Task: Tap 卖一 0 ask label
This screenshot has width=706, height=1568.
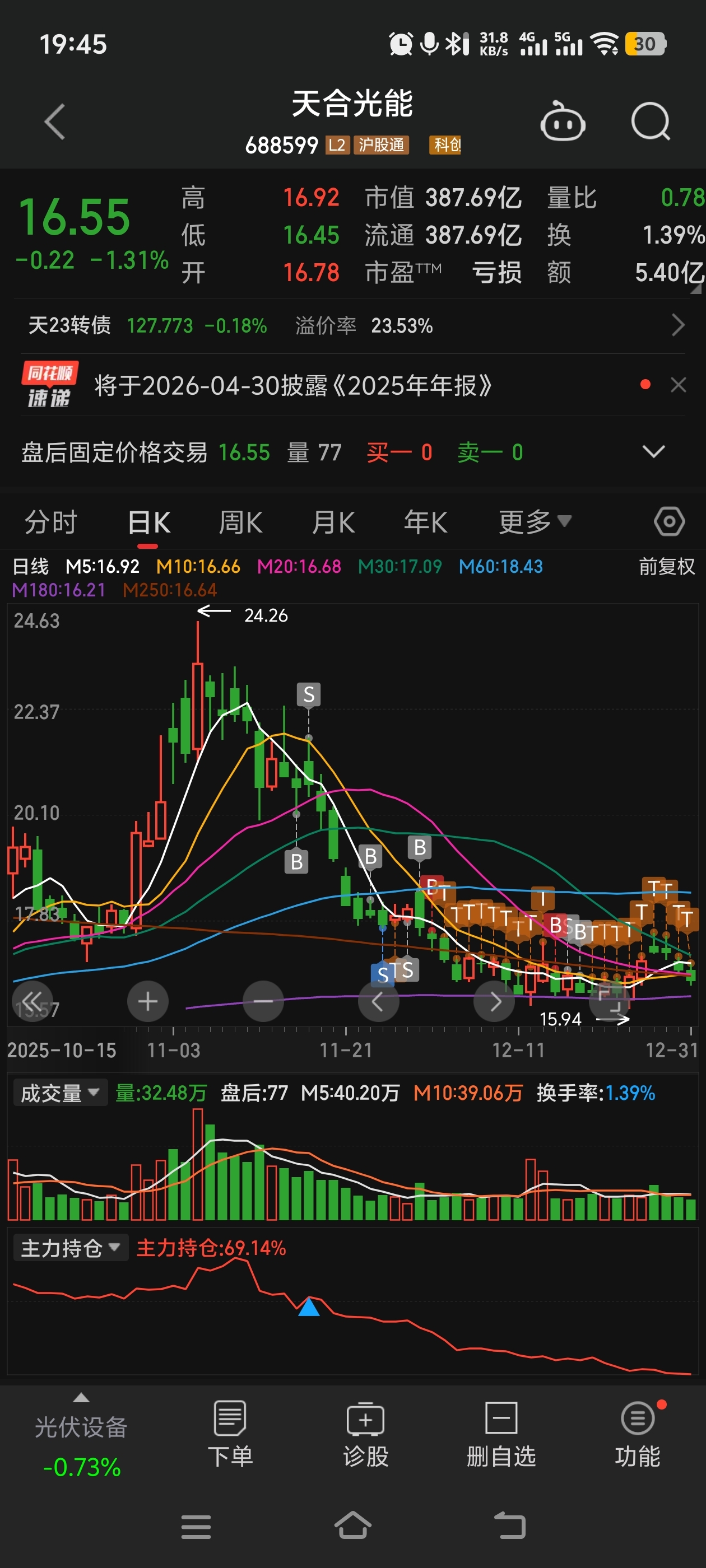Action: pos(490,452)
